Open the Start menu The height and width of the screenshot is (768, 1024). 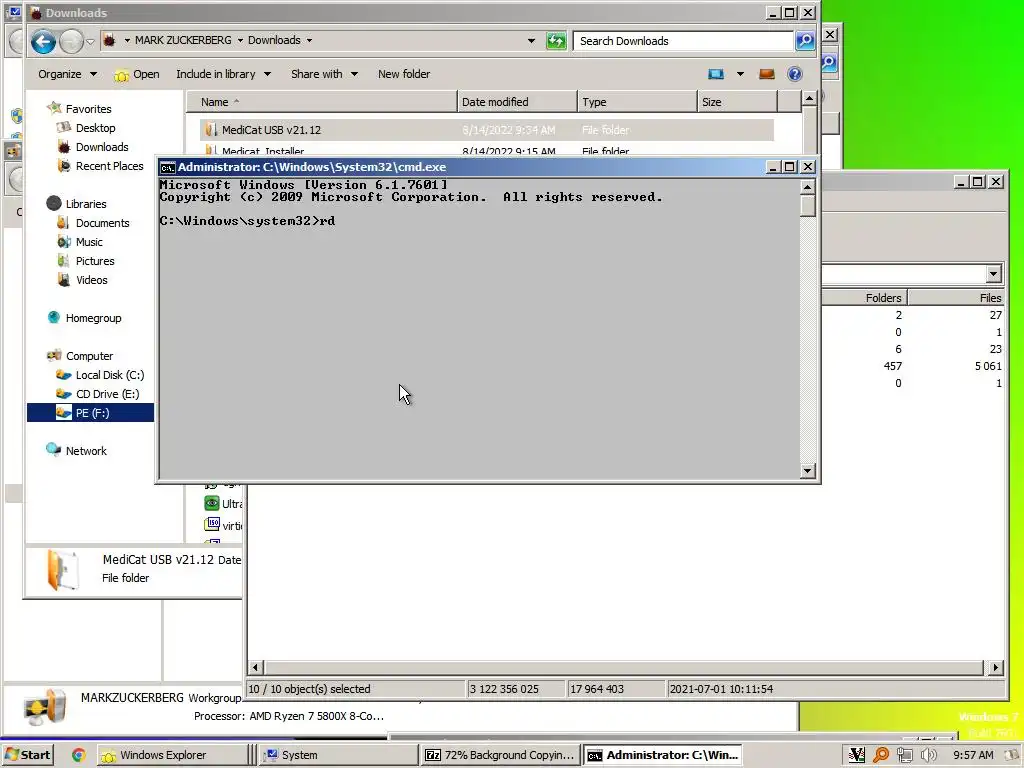[x=27, y=755]
